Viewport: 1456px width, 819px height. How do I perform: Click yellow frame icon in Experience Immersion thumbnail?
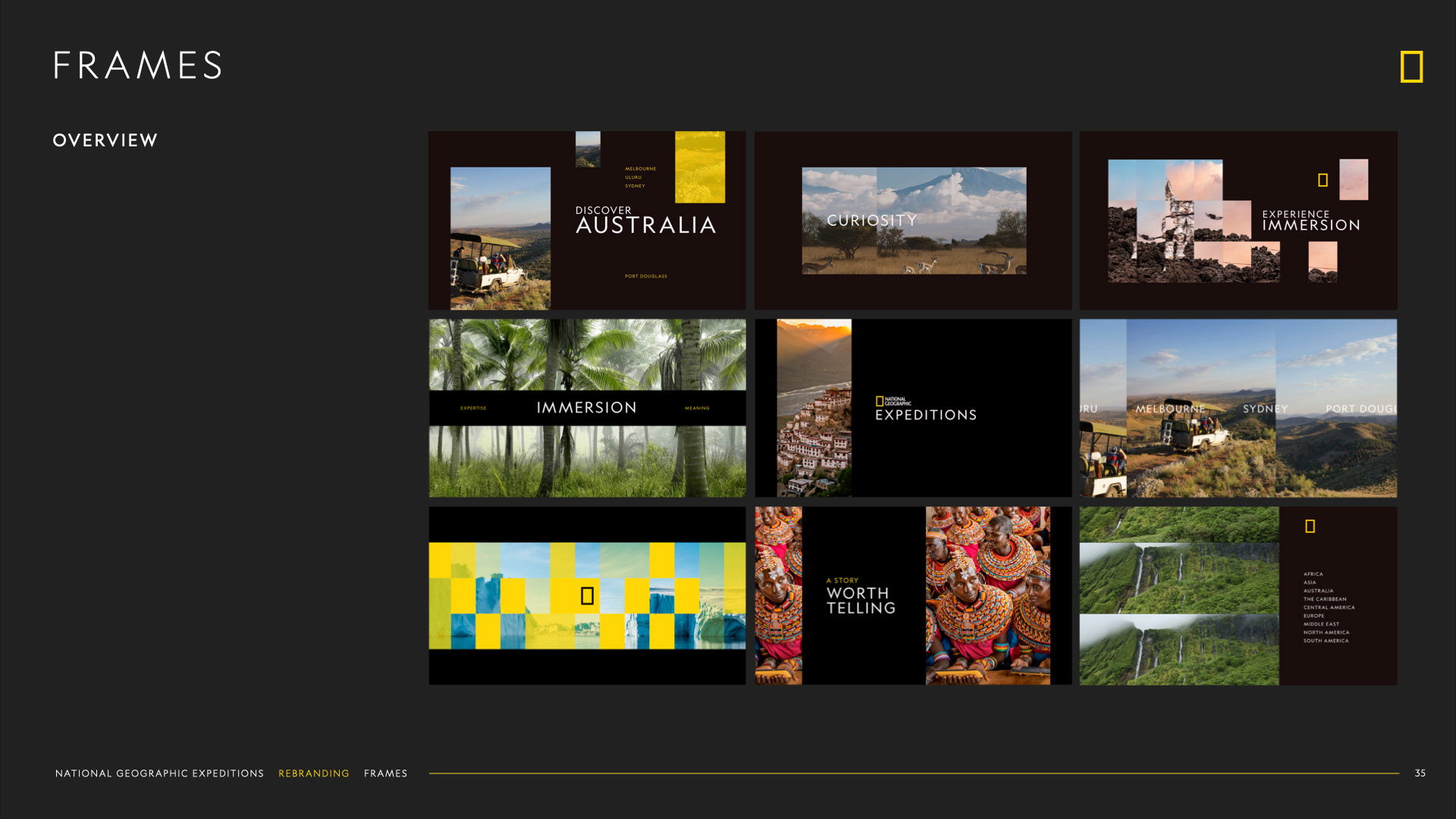(1323, 180)
